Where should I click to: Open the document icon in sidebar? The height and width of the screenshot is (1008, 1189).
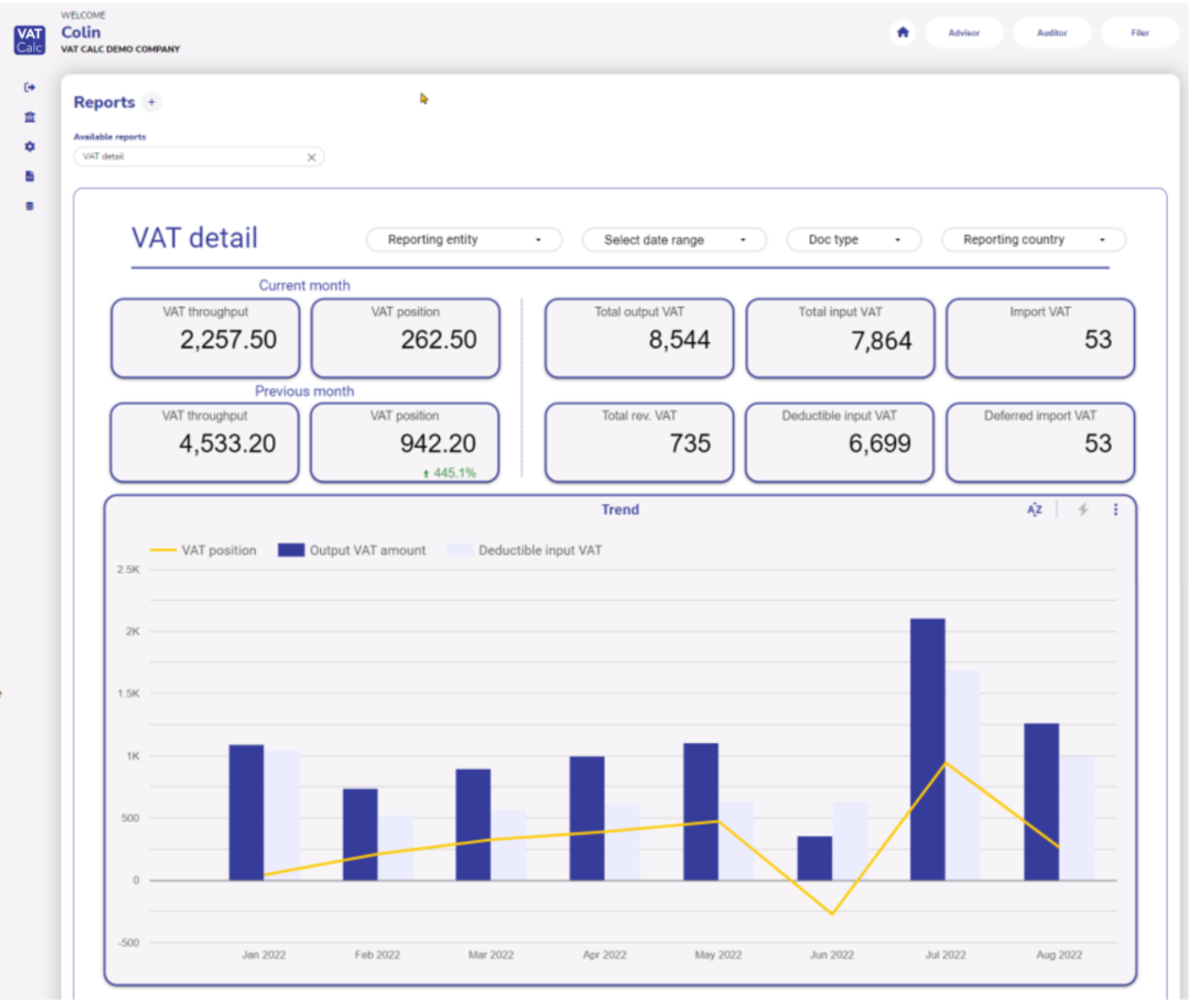tap(30, 176)
